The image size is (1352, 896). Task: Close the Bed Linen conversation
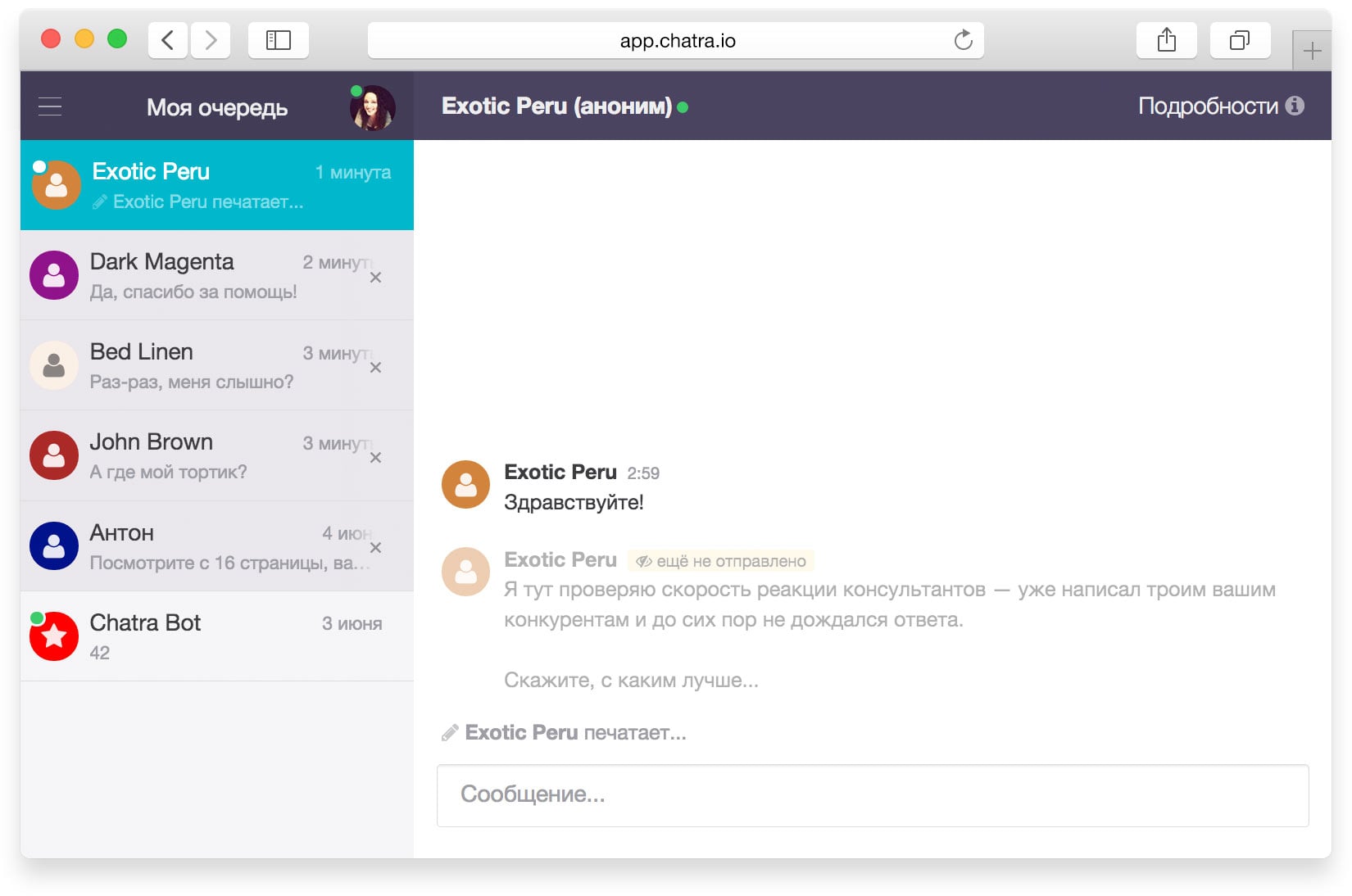point(375,368)
